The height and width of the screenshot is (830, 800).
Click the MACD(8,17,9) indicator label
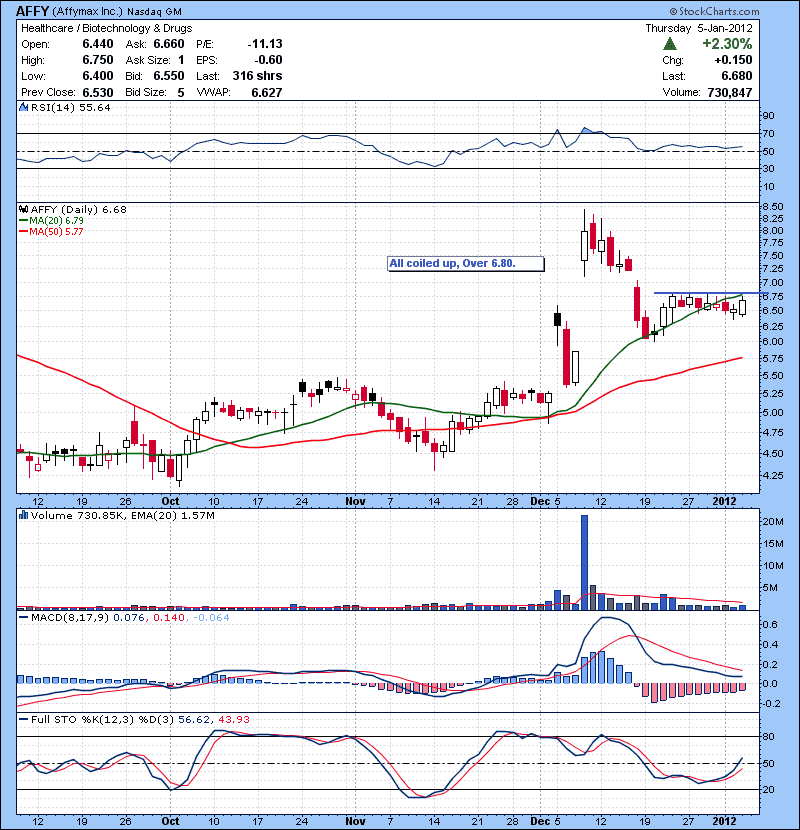(x=70, y=617)
